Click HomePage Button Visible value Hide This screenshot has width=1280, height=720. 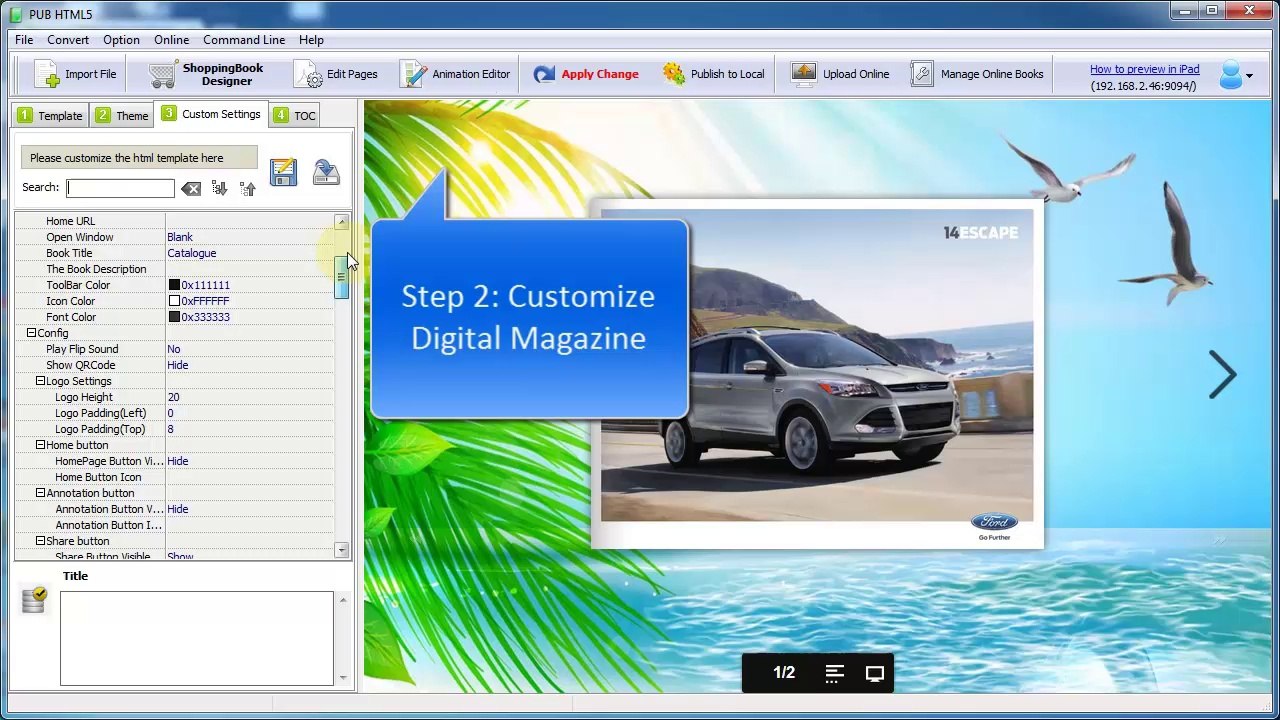[x=177, y=461]
